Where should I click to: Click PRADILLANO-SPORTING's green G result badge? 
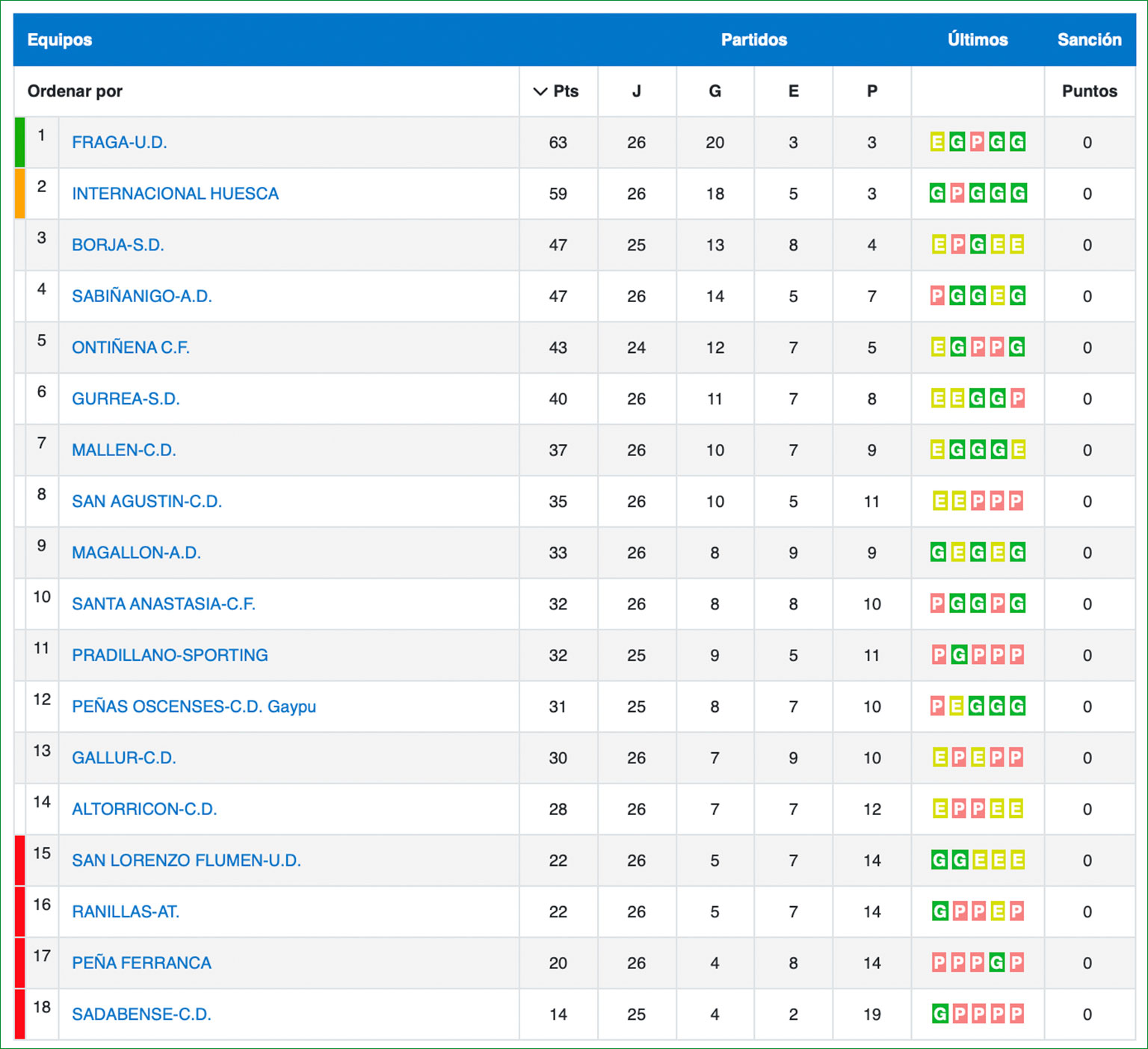coord(959,655)
